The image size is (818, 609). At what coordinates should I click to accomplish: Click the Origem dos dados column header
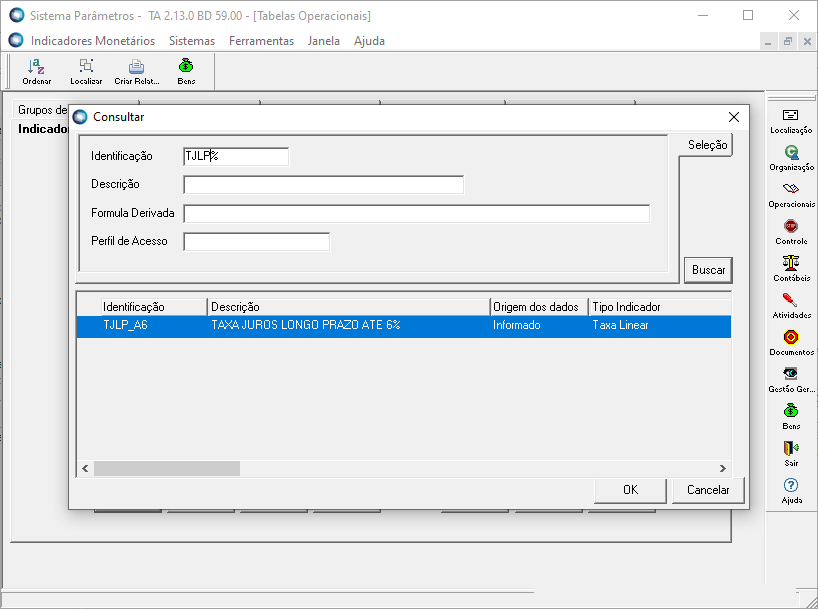tap(539, 307)
